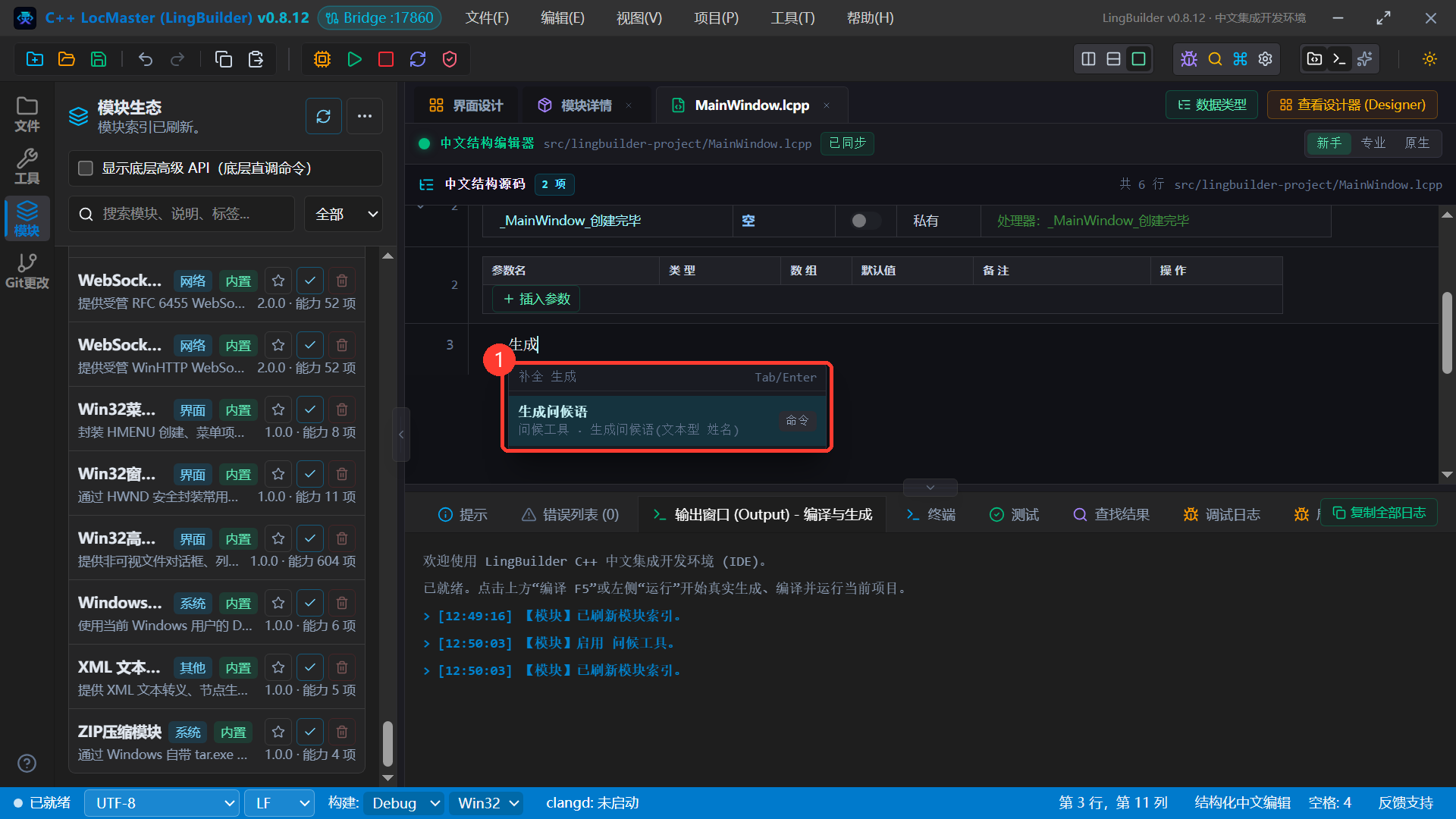Enable 显示底层高级 API checkbox

[86, 168]
